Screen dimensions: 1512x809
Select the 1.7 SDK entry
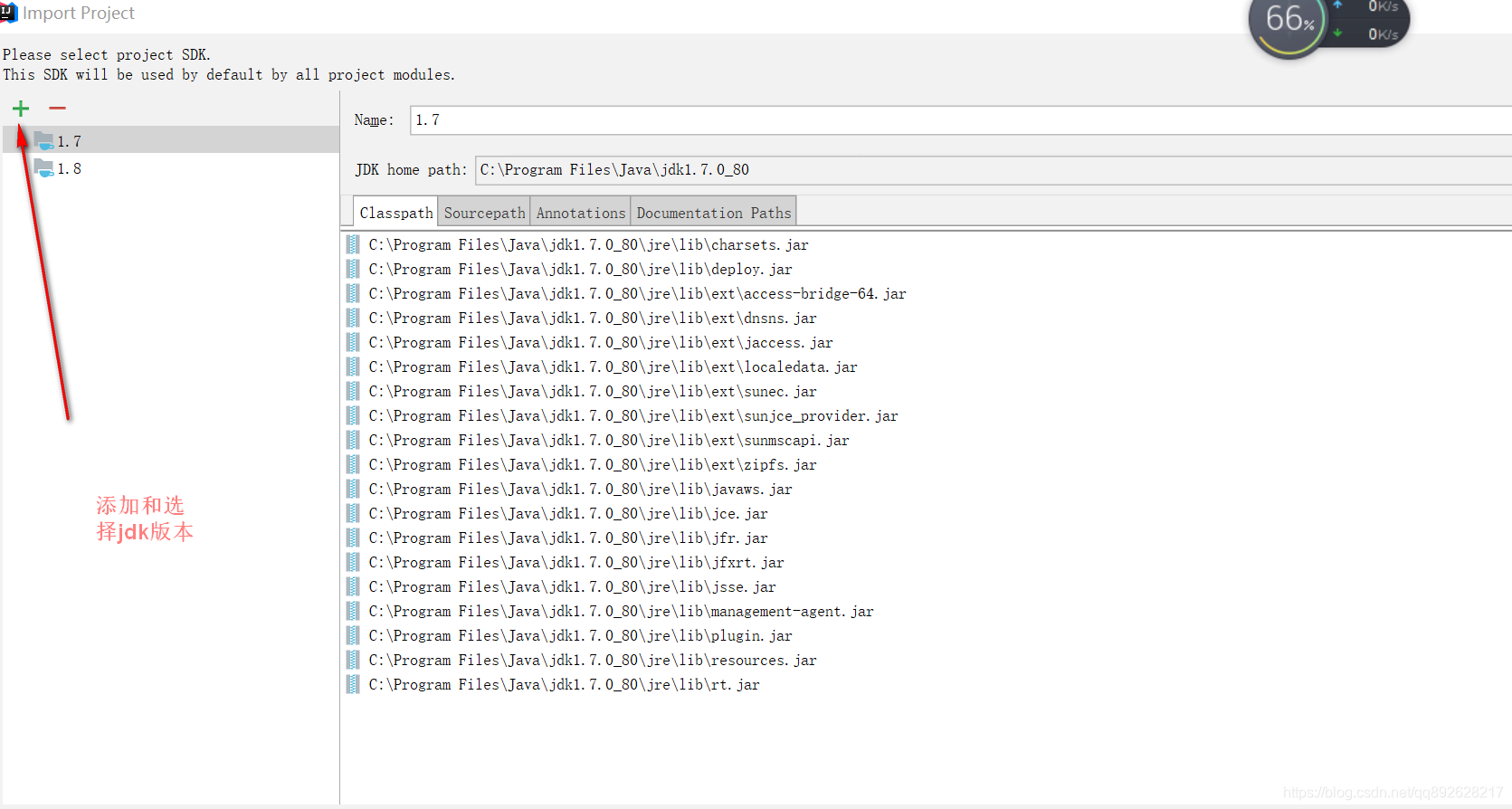click(171, 140)
